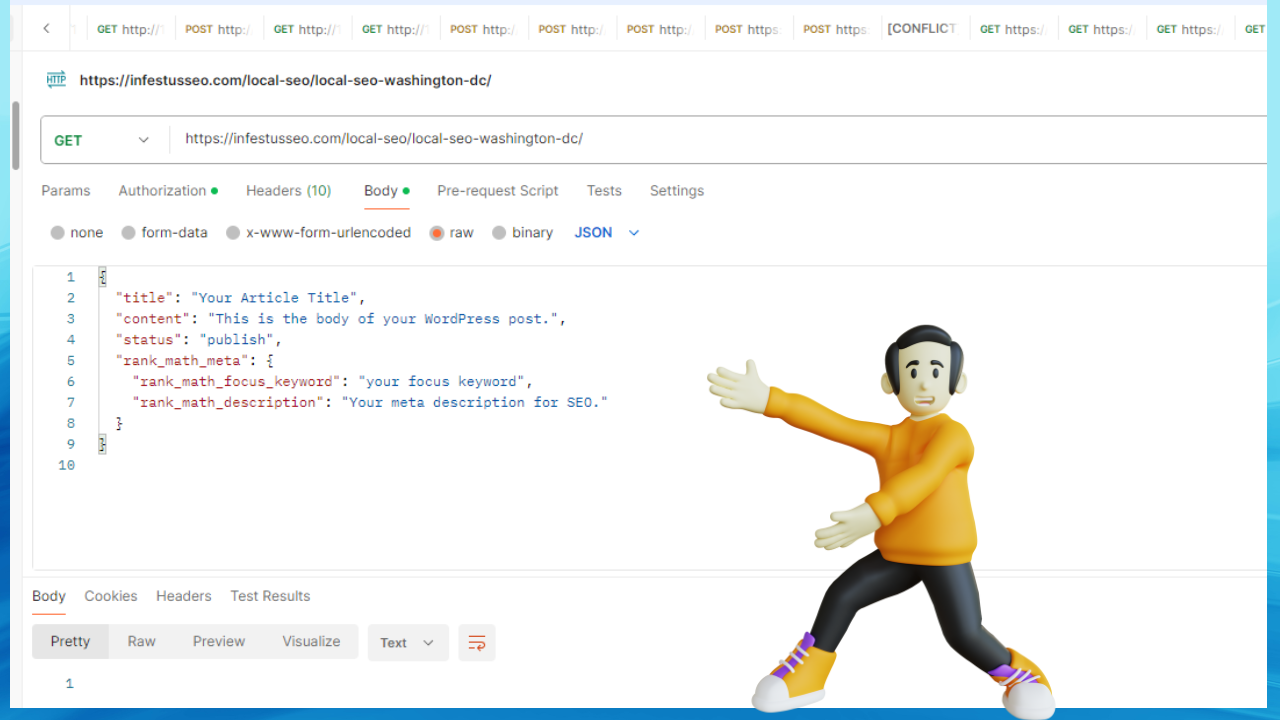Open the response Headers tab
Image resolution: width=1280 pixels, height=720 pixels.
coord(184,596)
